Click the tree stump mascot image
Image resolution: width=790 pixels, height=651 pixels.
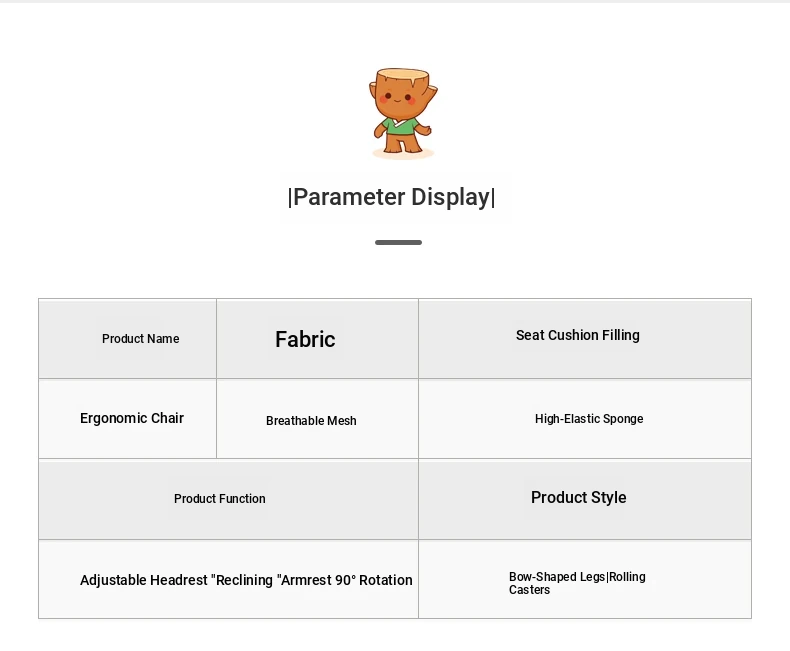click(x=403, y=113)
